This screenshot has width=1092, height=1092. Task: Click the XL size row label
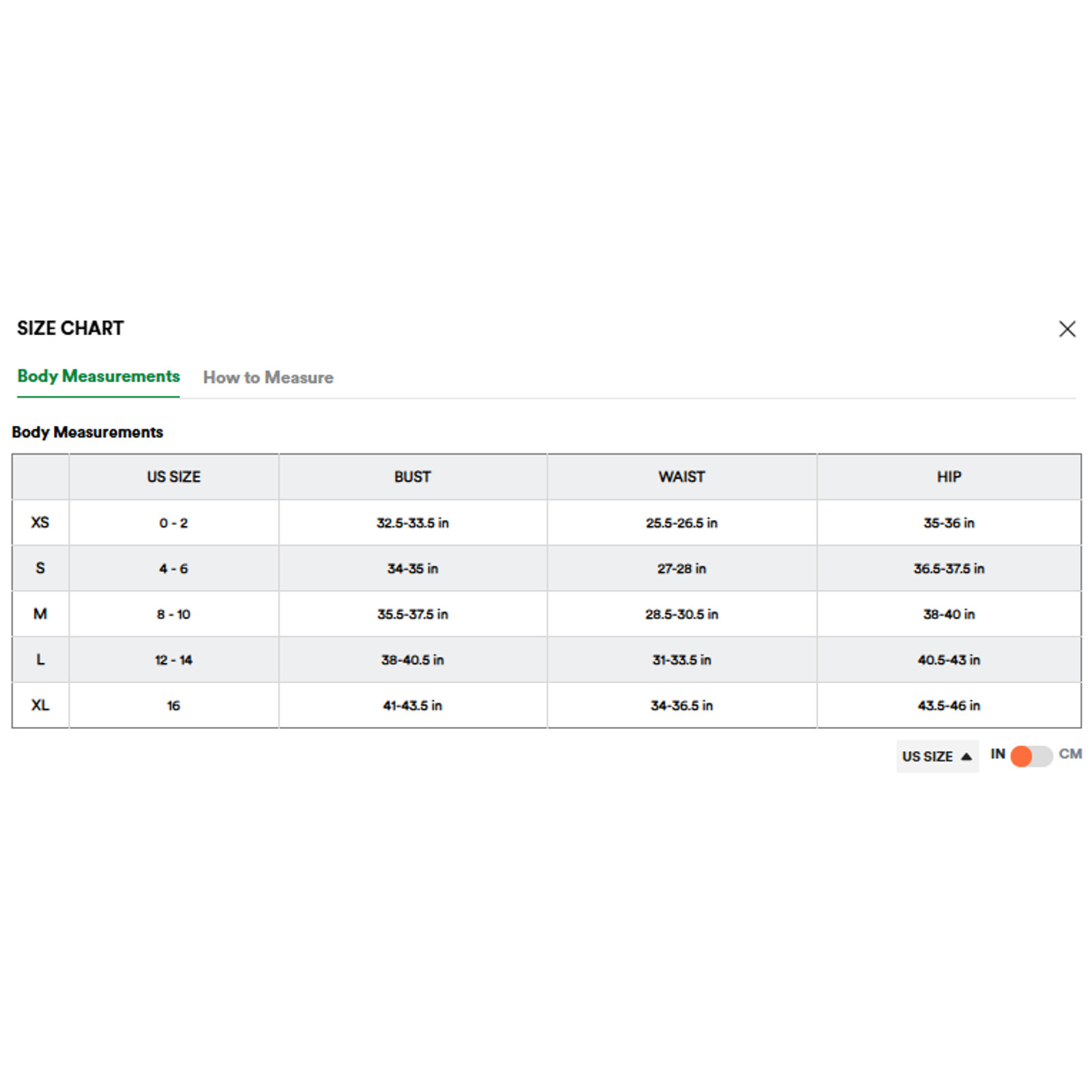[x=40, y=705]
